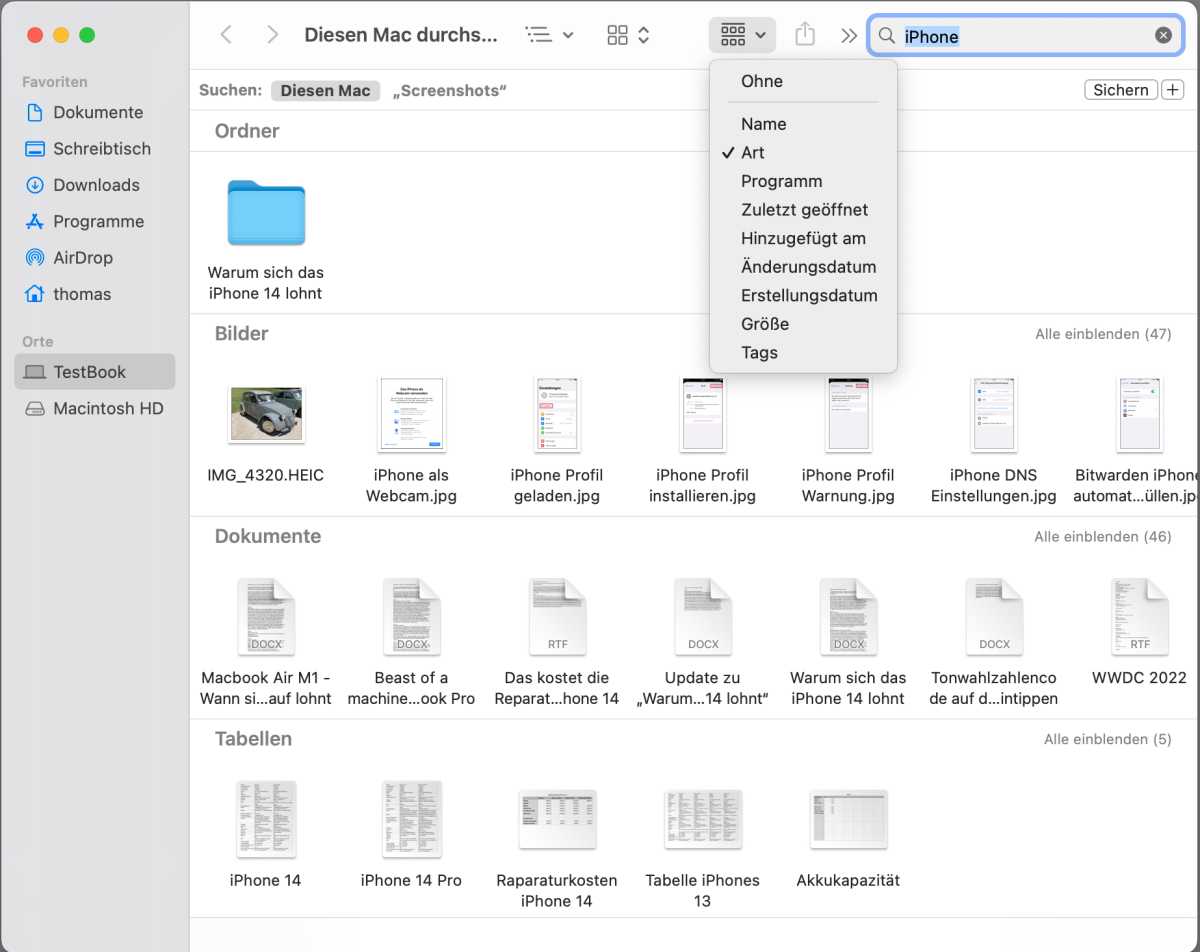Click the 'Sichern' button

(x=1120, y=90)
